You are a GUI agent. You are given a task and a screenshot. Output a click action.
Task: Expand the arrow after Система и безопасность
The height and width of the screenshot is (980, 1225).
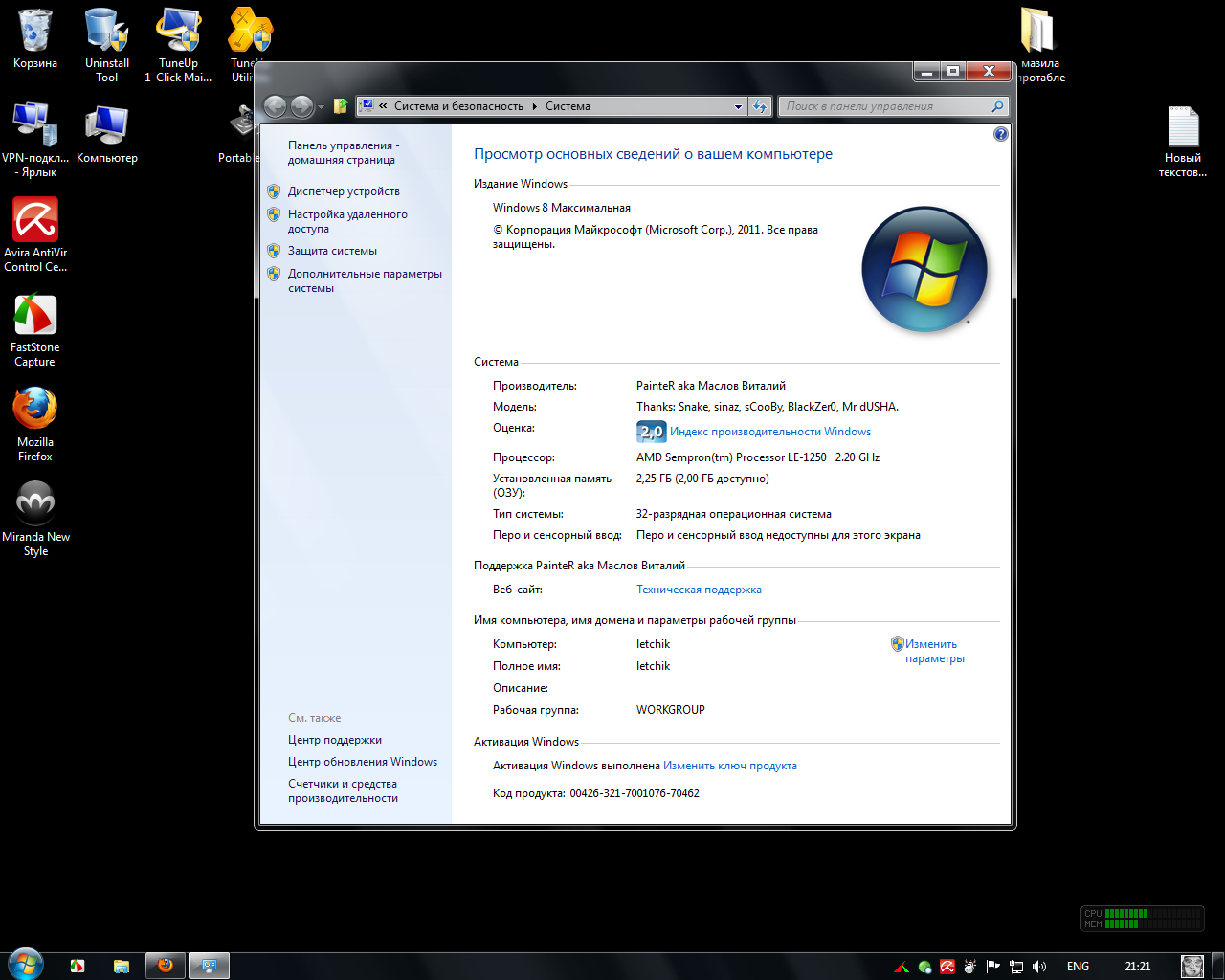[534, 106]
